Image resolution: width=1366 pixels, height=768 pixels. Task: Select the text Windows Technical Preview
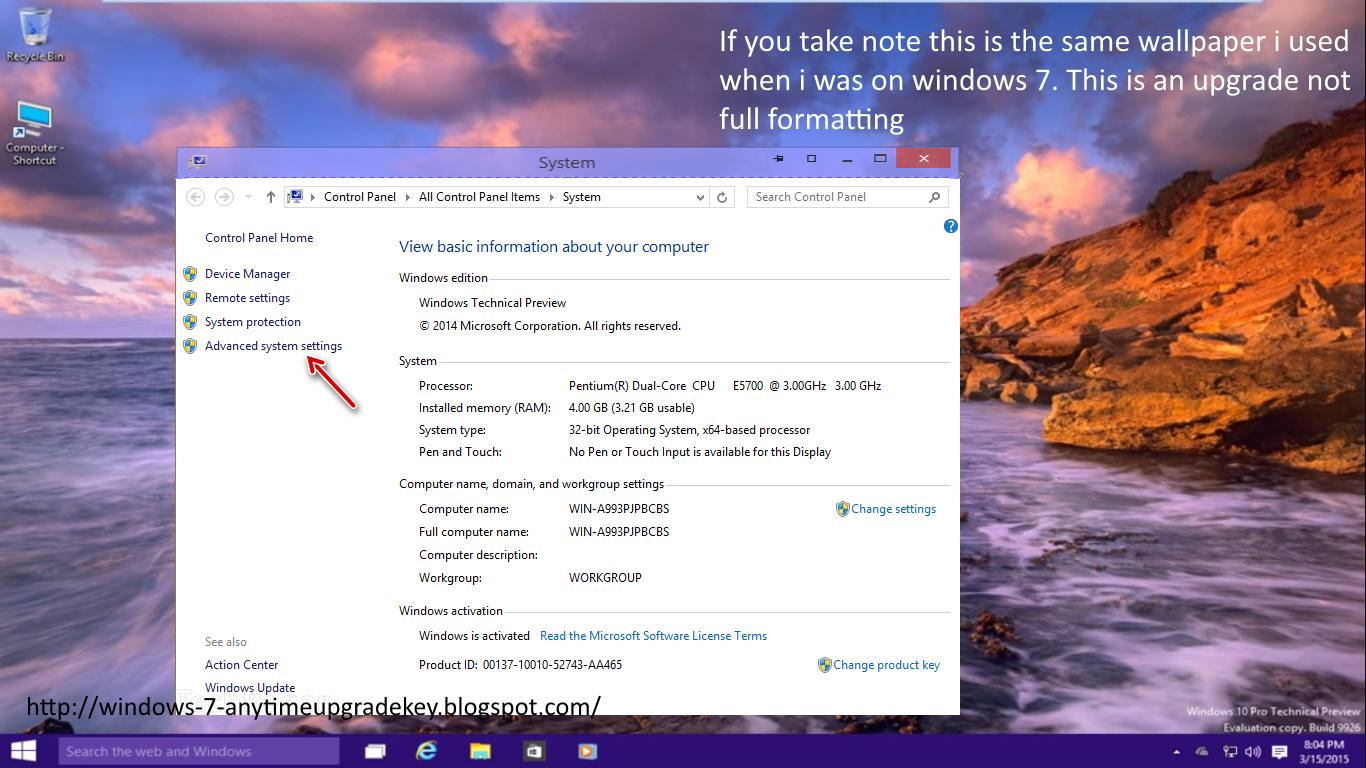tap(492, 303)
